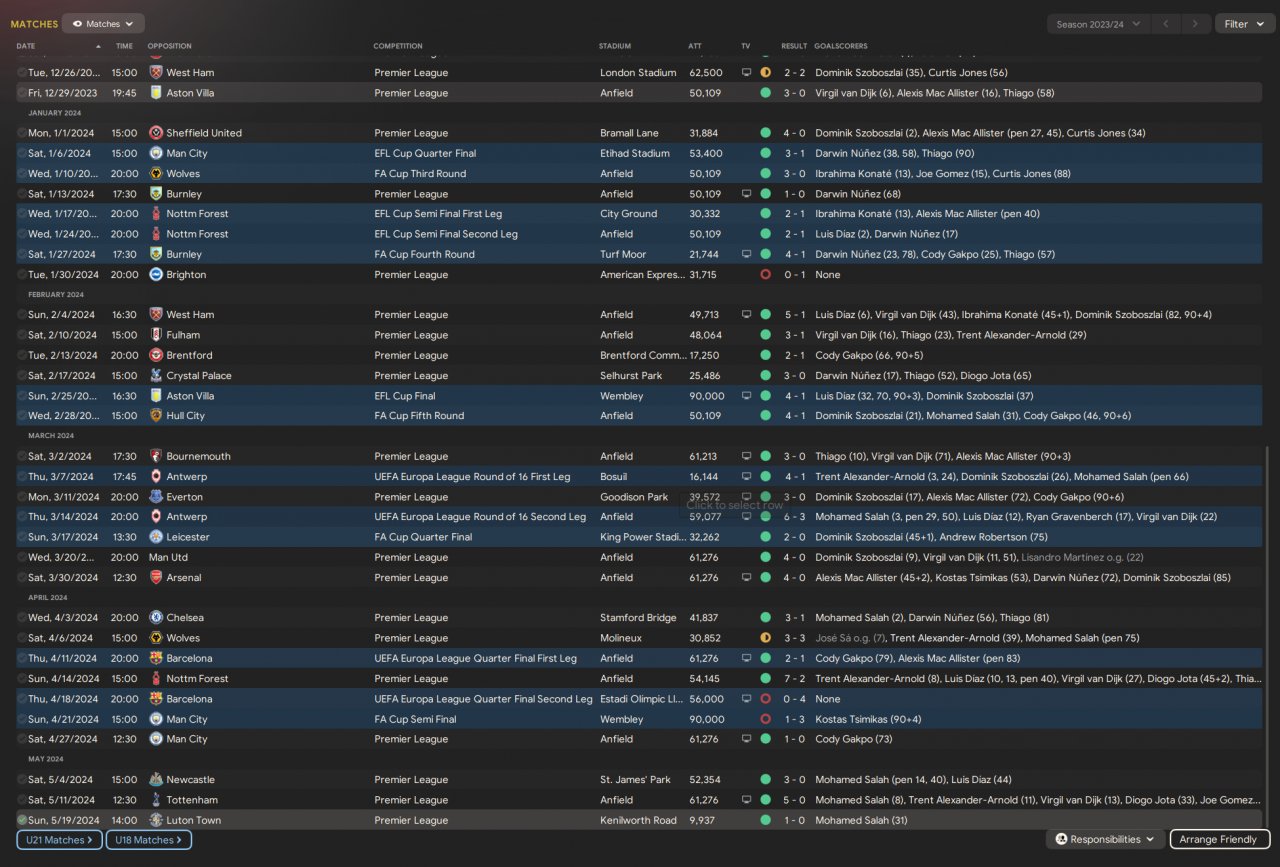Viewport: 1280px width, 867px height.
Task: Click the Man City crest on 1/6/2024 row
Action: click(155, 153)
